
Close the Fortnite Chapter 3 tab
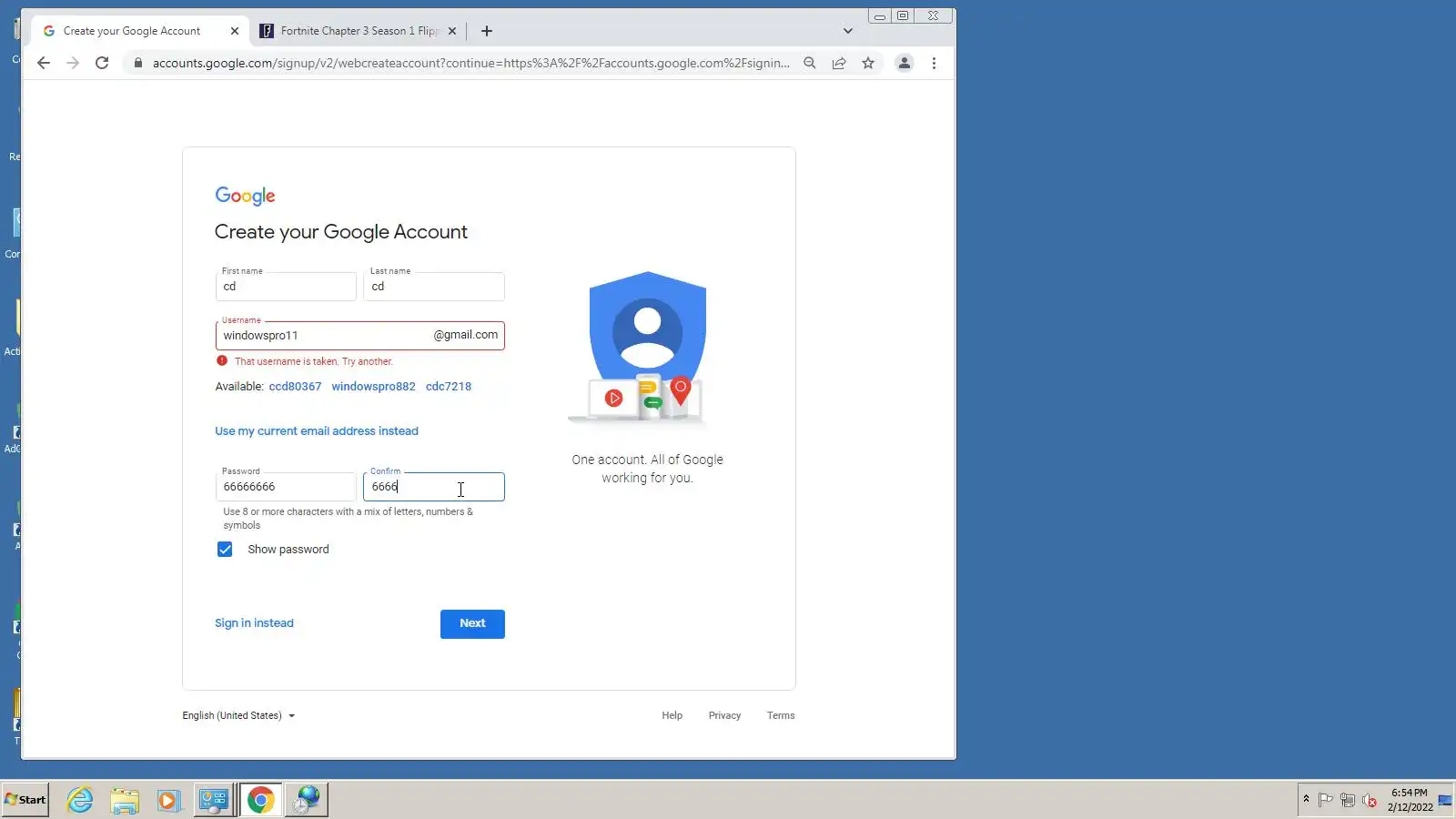[452, 31]
